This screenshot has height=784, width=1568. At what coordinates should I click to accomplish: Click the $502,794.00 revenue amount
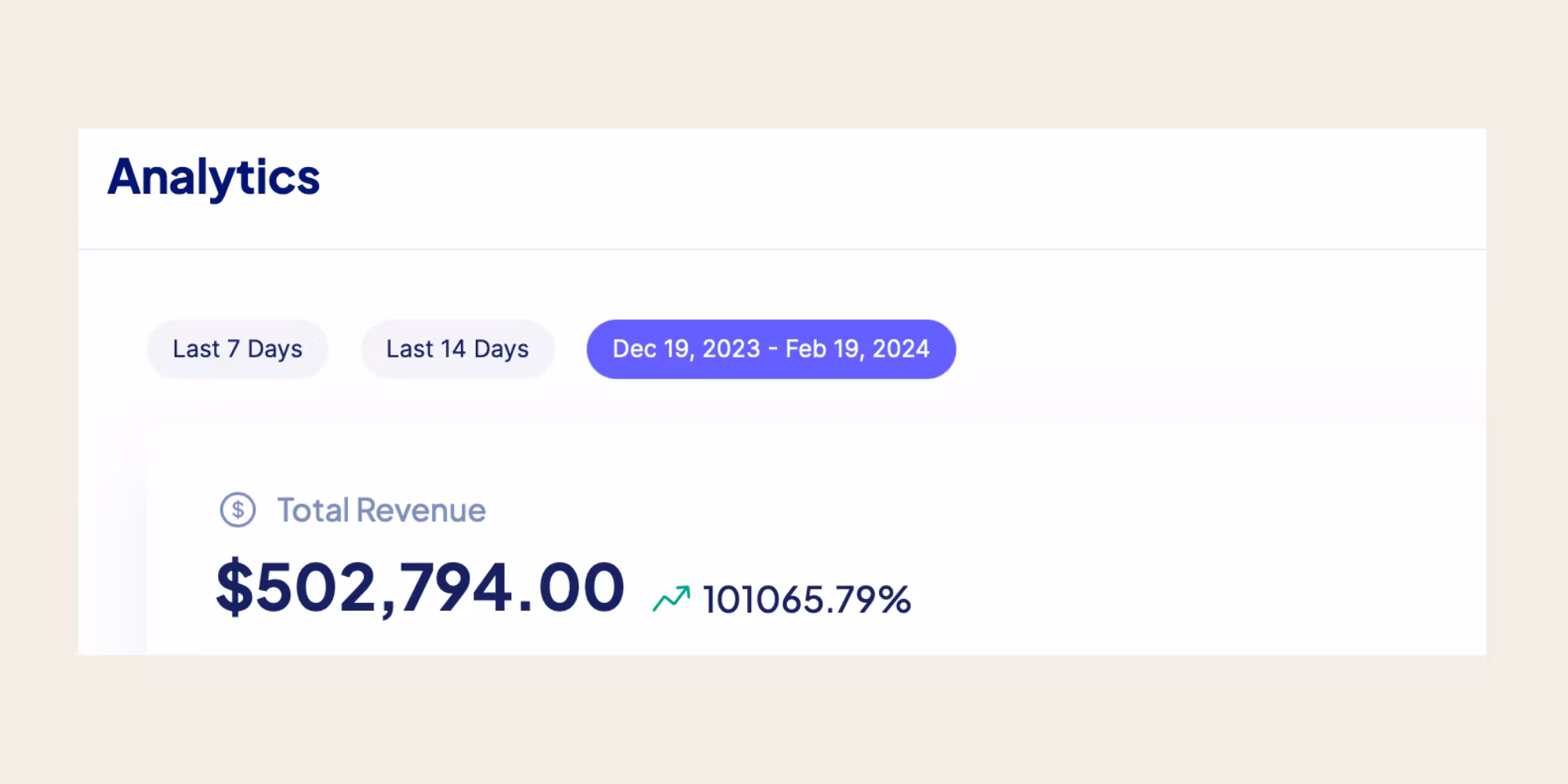point(420,588)
